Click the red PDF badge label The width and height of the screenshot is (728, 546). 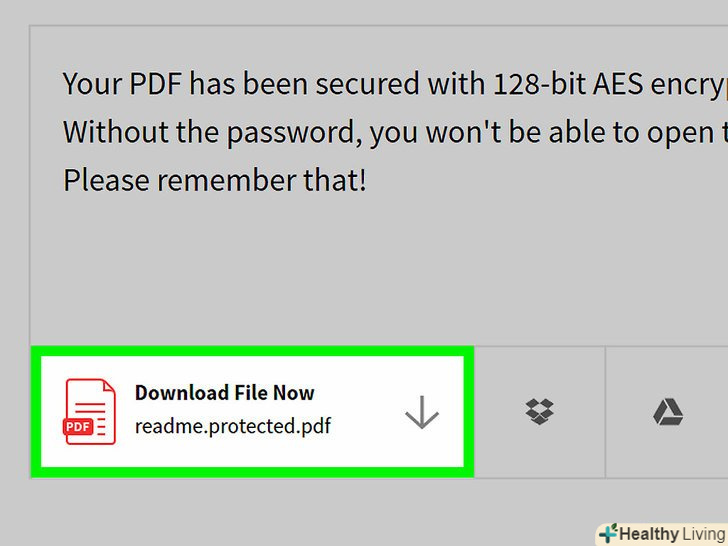pos(77,426)
